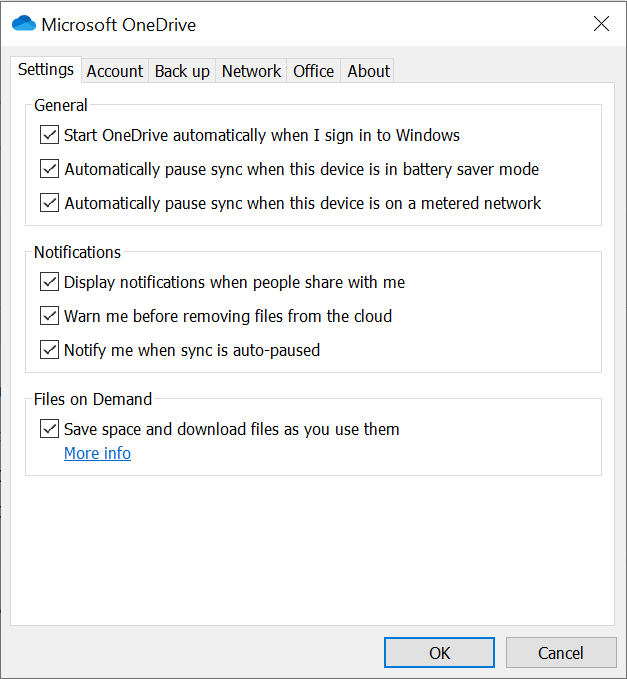Click the Notifications group heading
Viewport: 627px width, 679px height.
(x=78, y=252)
